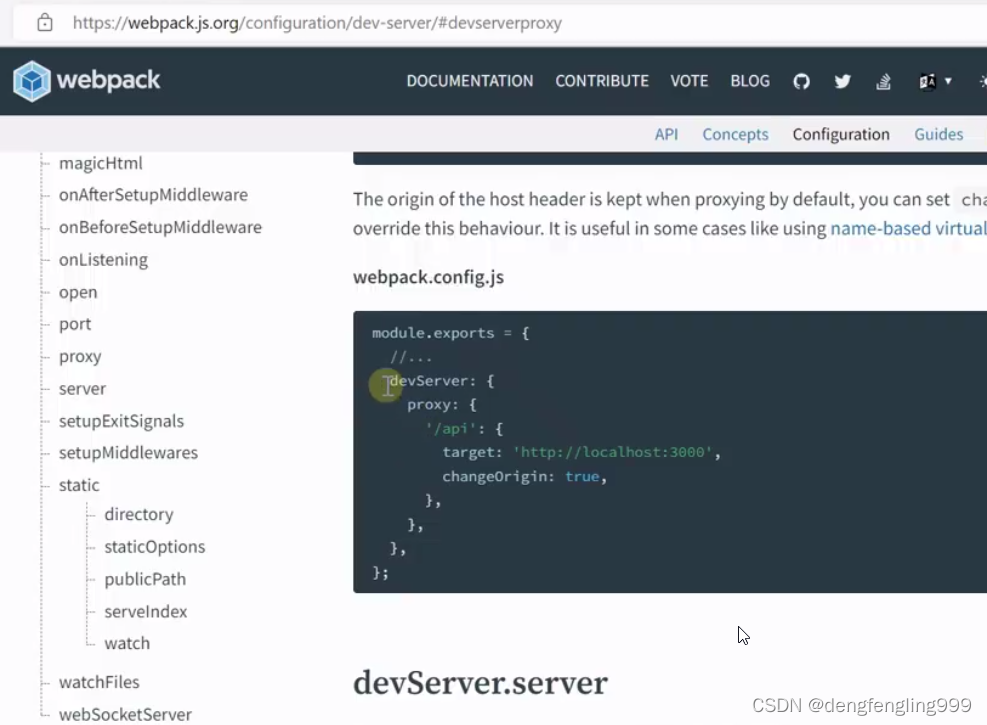Open the webpack GitHub repository icon
This screenshot has width=987, height=725.
[x=801, y=81]
